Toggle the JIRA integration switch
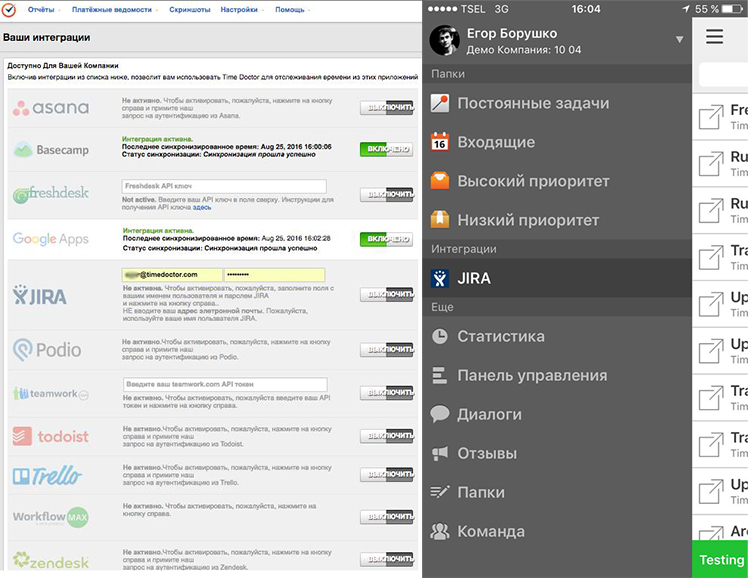 [x=387, y=294]
